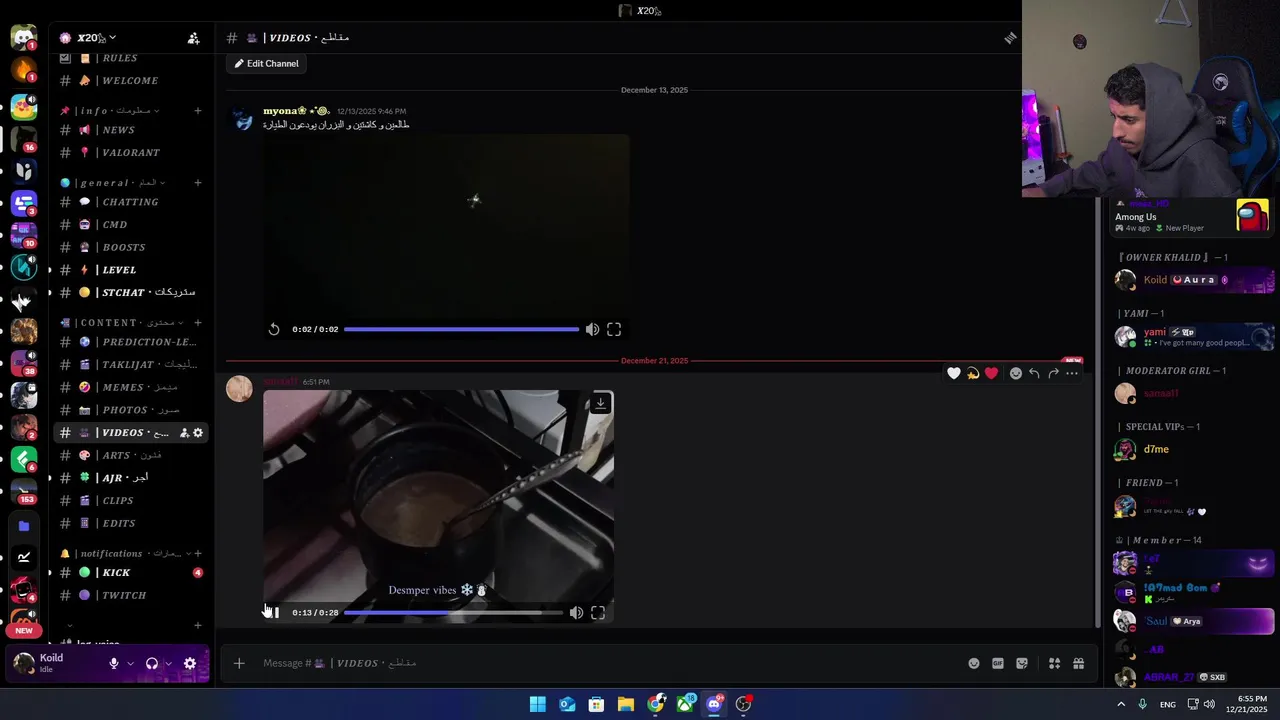Go to the KICK channel
1280x720 pixels.
pos(131,573)
